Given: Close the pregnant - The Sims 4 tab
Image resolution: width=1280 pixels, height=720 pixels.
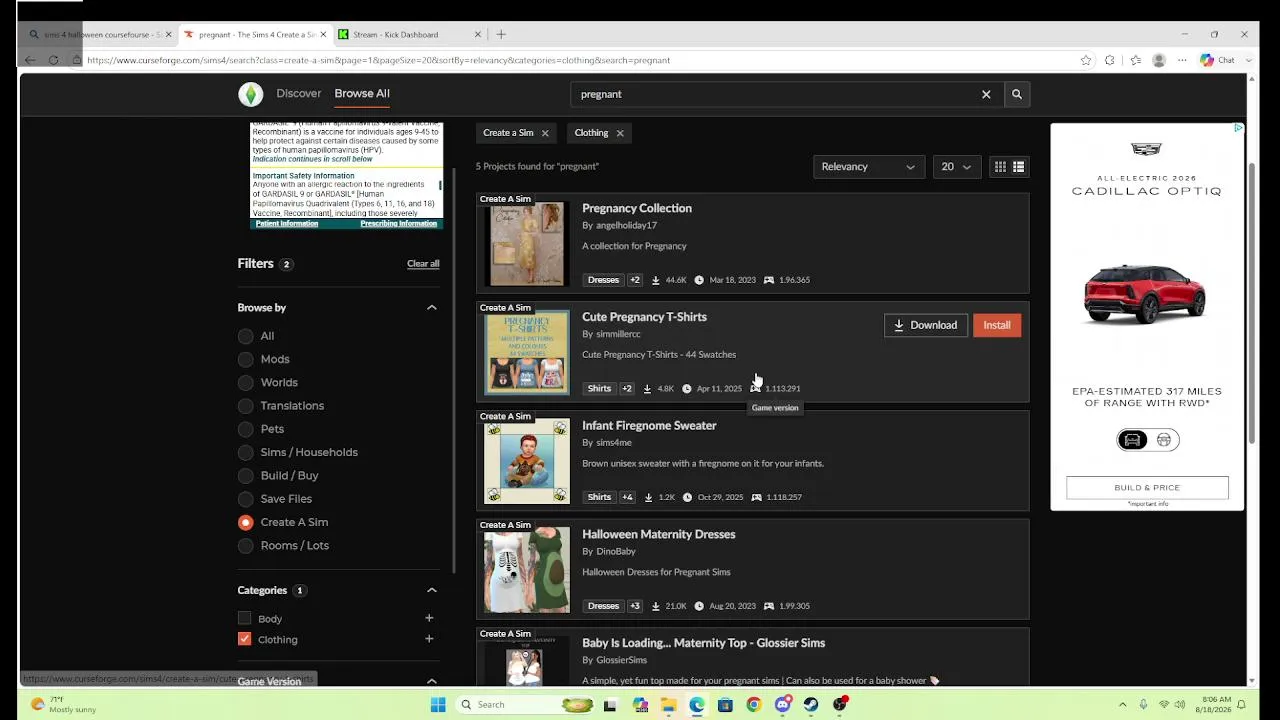Looking at the screenshot, I should 323,34.
